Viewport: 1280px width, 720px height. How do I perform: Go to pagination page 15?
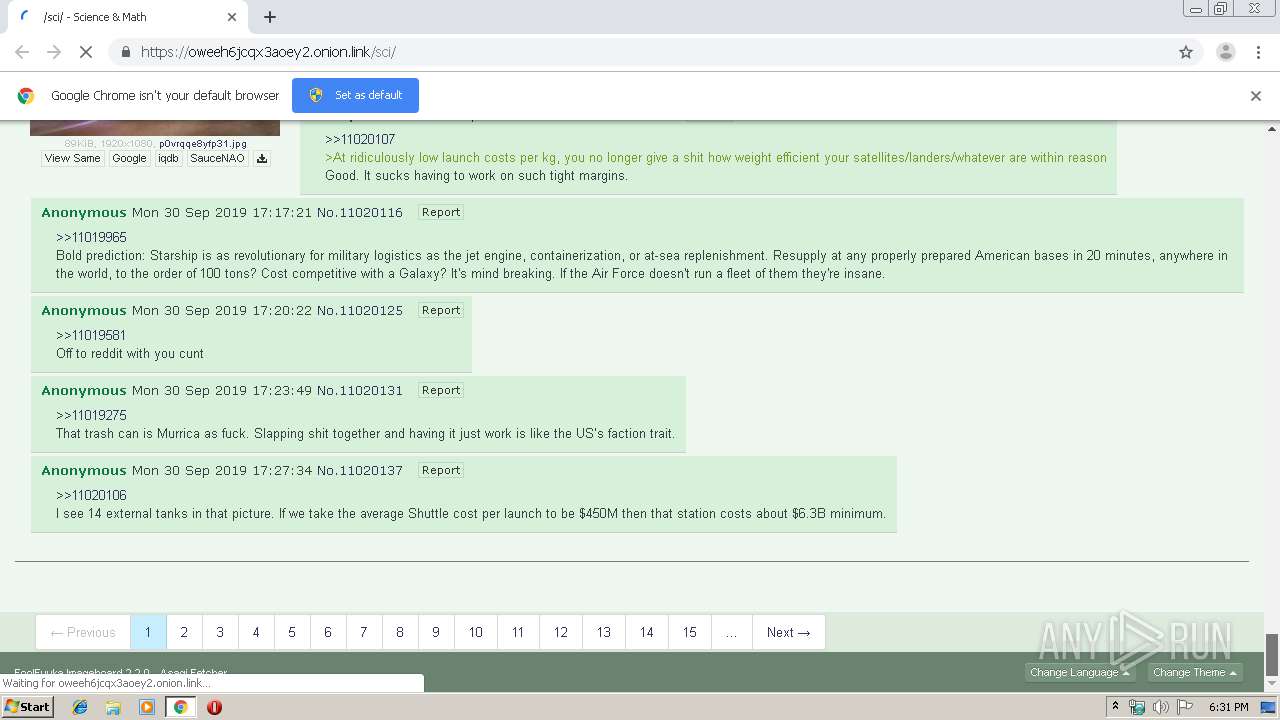[x=690, y=632]
